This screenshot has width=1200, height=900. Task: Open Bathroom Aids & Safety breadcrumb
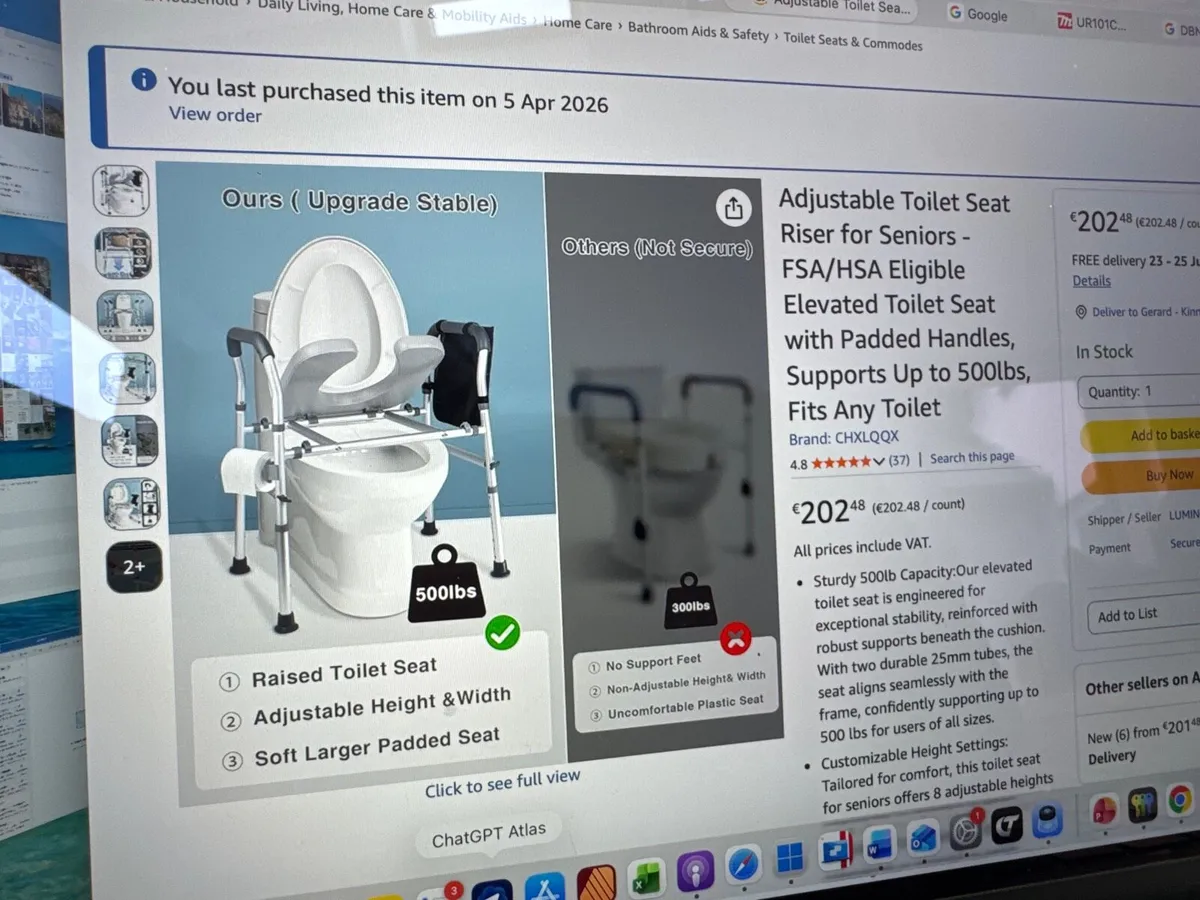pos(699,31)
